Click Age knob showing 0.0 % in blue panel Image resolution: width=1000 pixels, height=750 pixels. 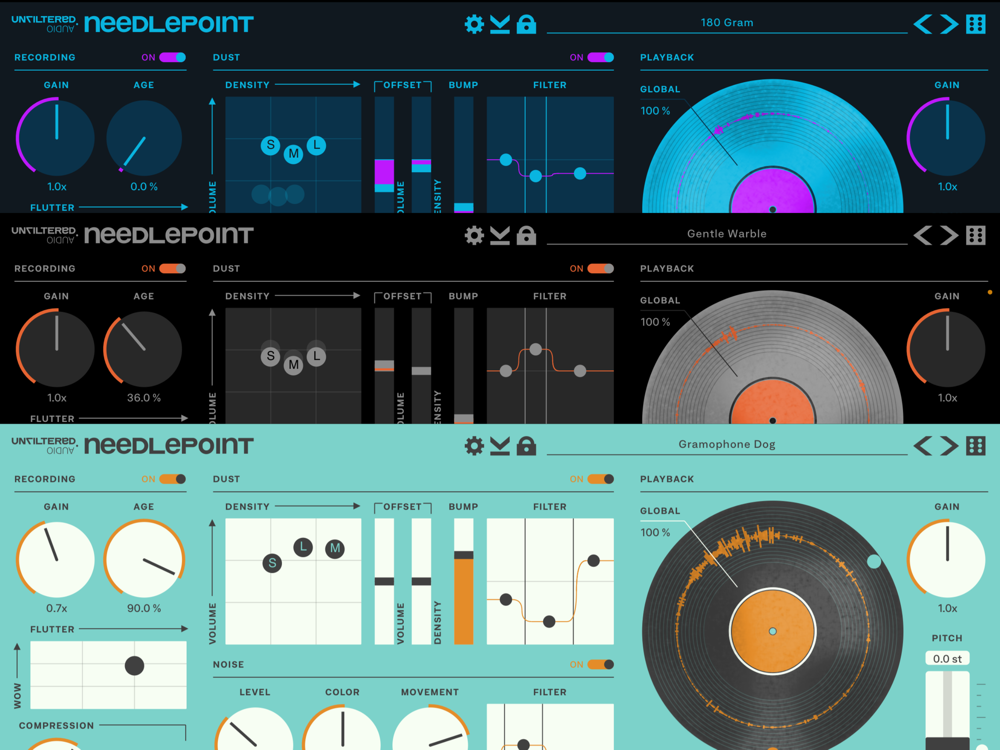(143, 136)
